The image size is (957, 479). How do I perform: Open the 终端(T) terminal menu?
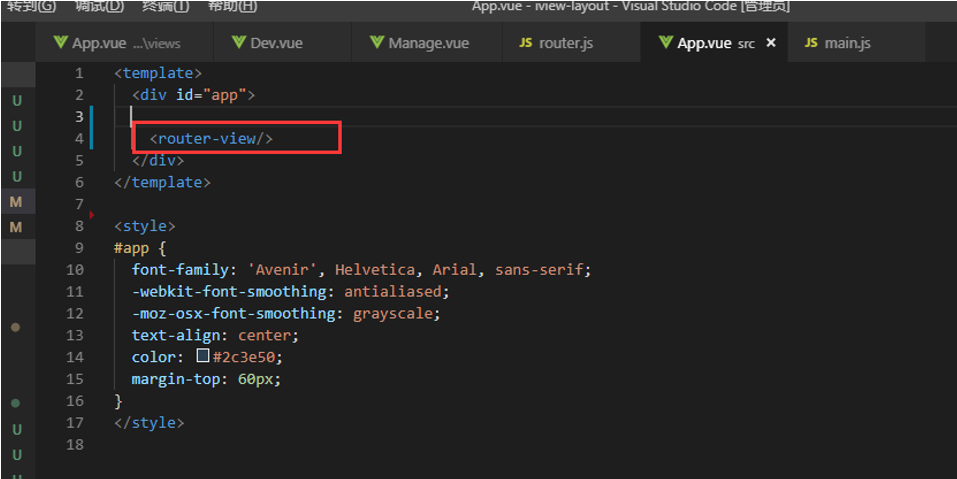[x=165, y=7]
